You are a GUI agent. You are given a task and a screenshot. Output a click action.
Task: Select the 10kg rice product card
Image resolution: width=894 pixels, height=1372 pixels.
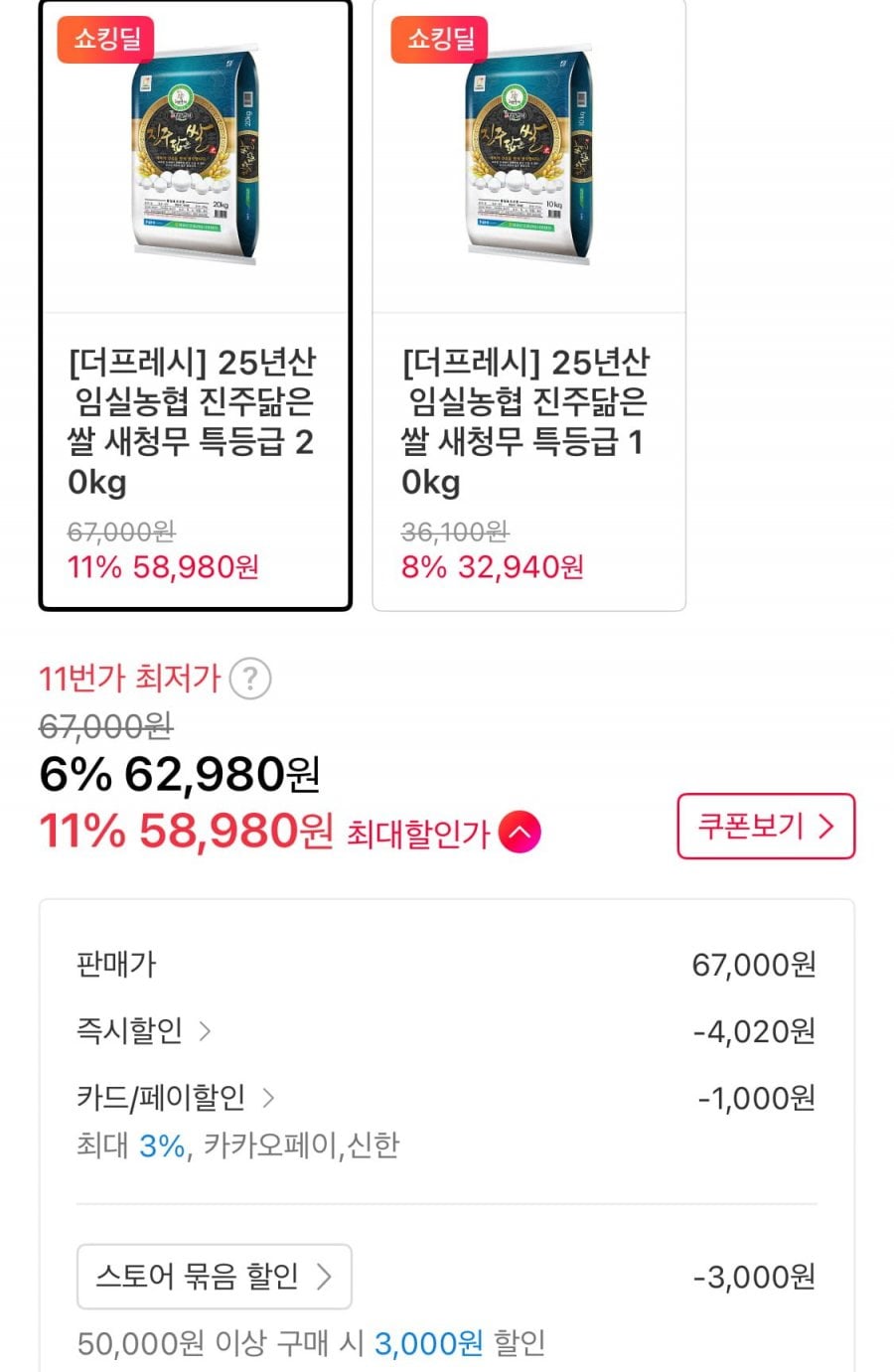(528, 304)
